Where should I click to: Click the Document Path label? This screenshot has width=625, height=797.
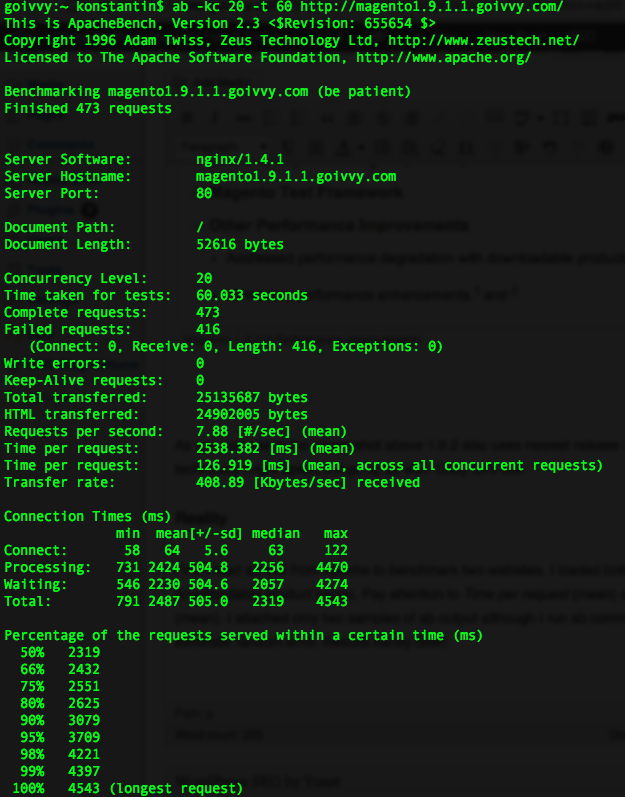[60, 228]
